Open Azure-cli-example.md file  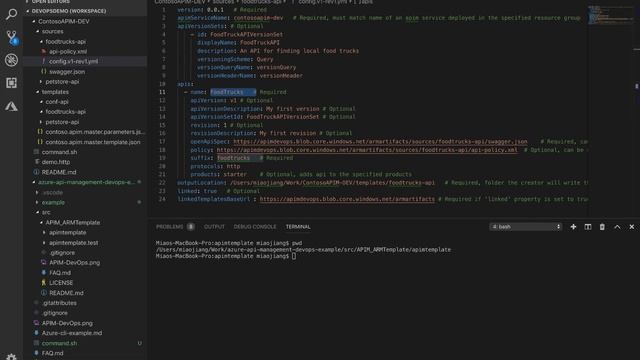[72, 333]
